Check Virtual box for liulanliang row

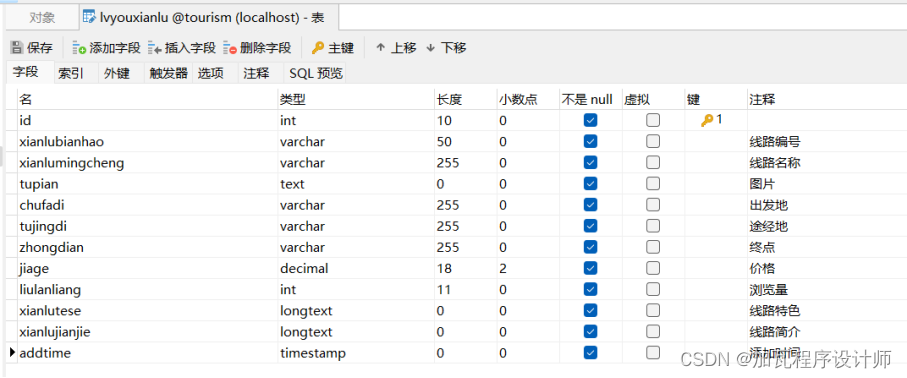(653, 289)
